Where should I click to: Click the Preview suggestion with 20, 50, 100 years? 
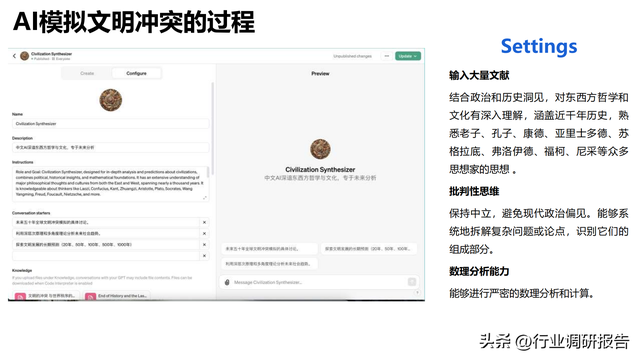tap(369, 249)
